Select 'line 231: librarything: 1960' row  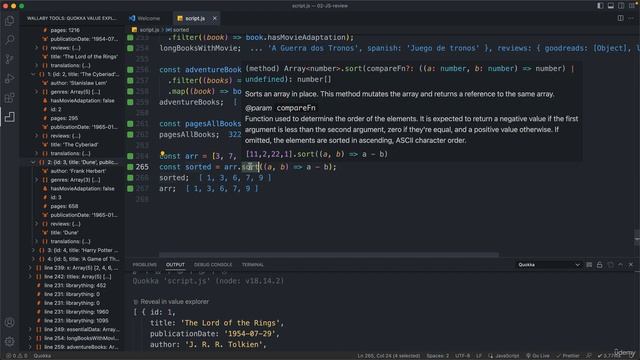click(72, 312)
